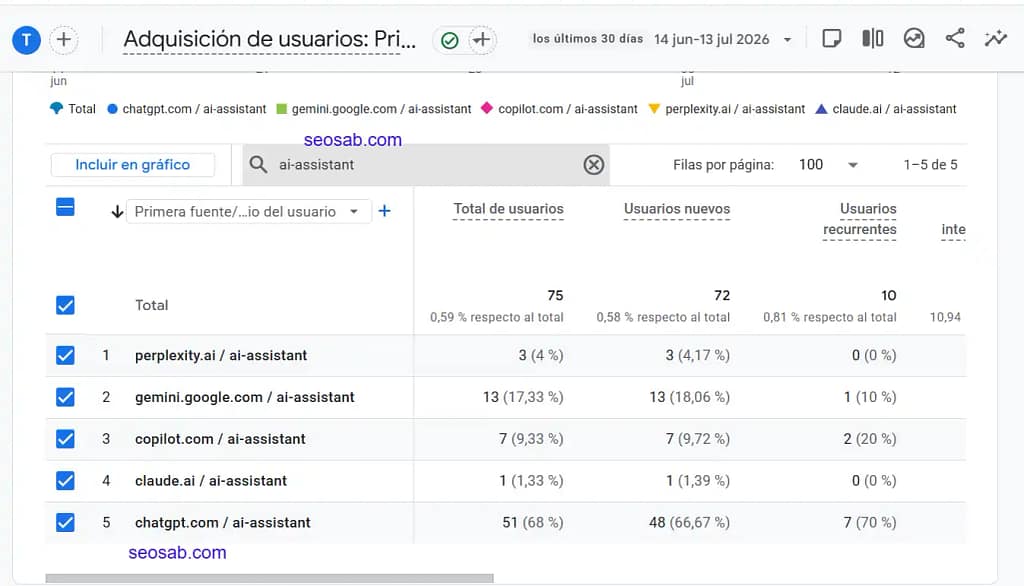Image resolution: width=1024 pixels, height=586 pixels.
Task: Toggle the select-all rows header checkbox
Action: (65, 208)
